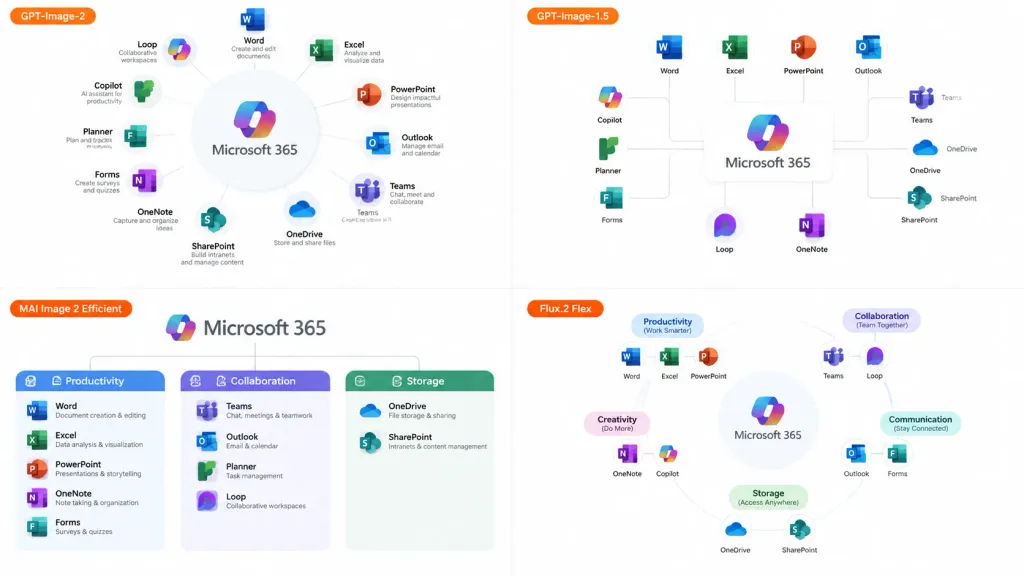Select the Copilot icon in the GPT-Image-1.5 diagram
The image size is (1024, 576).
click(x=610, y=97)
